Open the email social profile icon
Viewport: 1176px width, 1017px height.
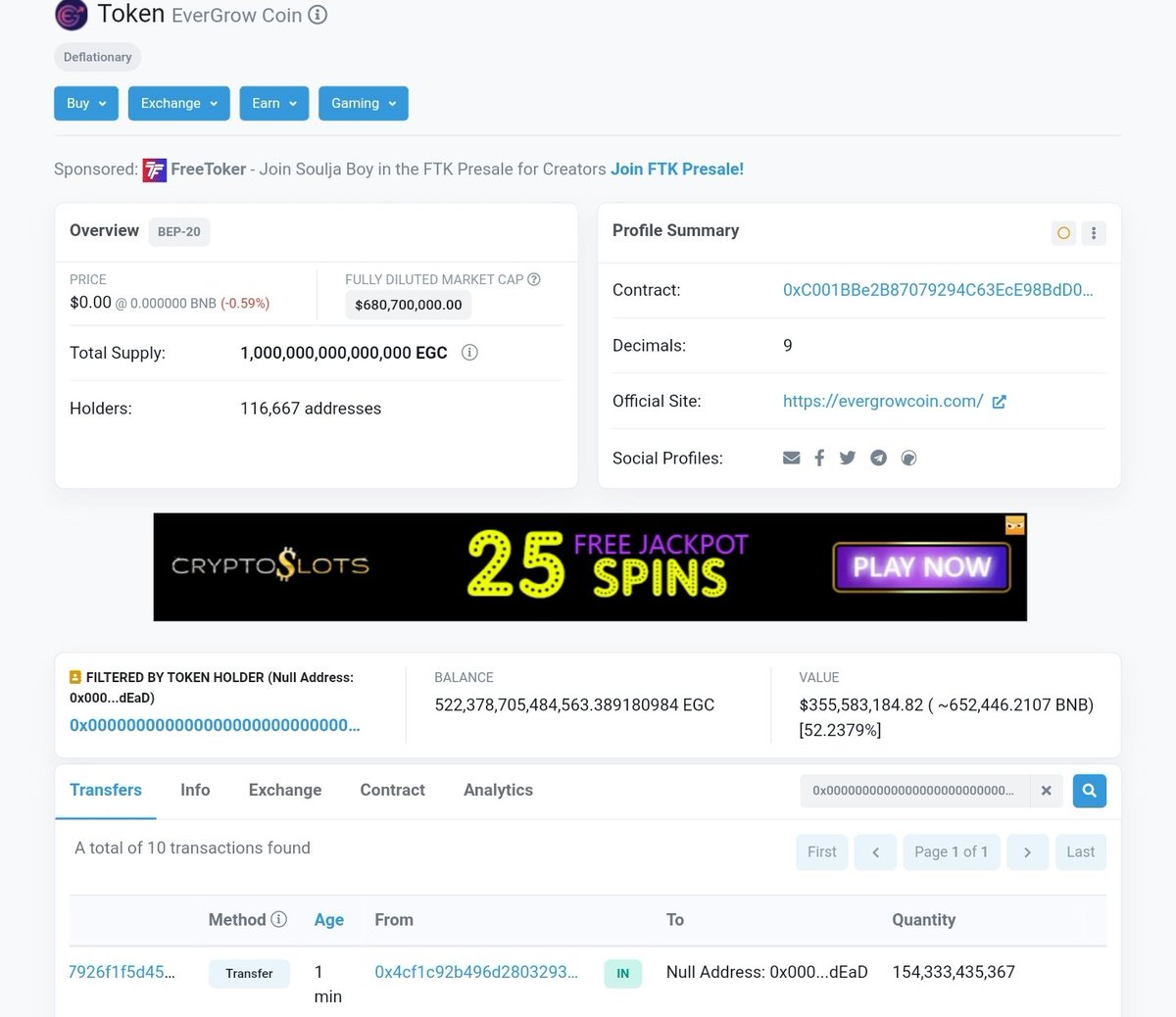point(792,458)
